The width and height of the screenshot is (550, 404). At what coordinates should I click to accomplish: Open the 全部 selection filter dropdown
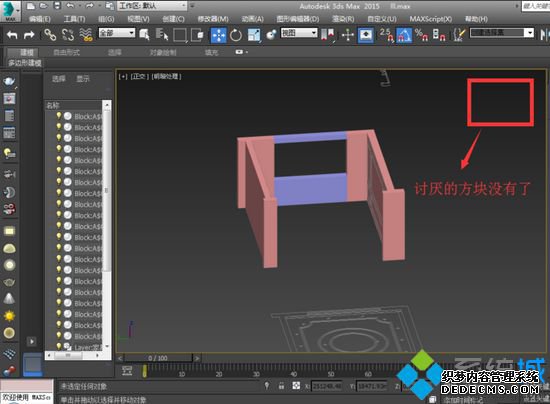[x=116, y=33]
